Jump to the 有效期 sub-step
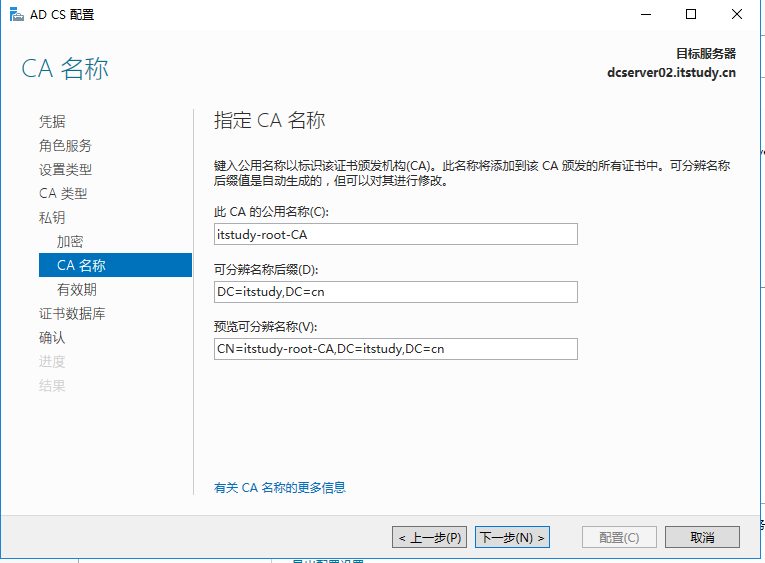Viewport: 765px width, 563px height. tap(77, 289)
